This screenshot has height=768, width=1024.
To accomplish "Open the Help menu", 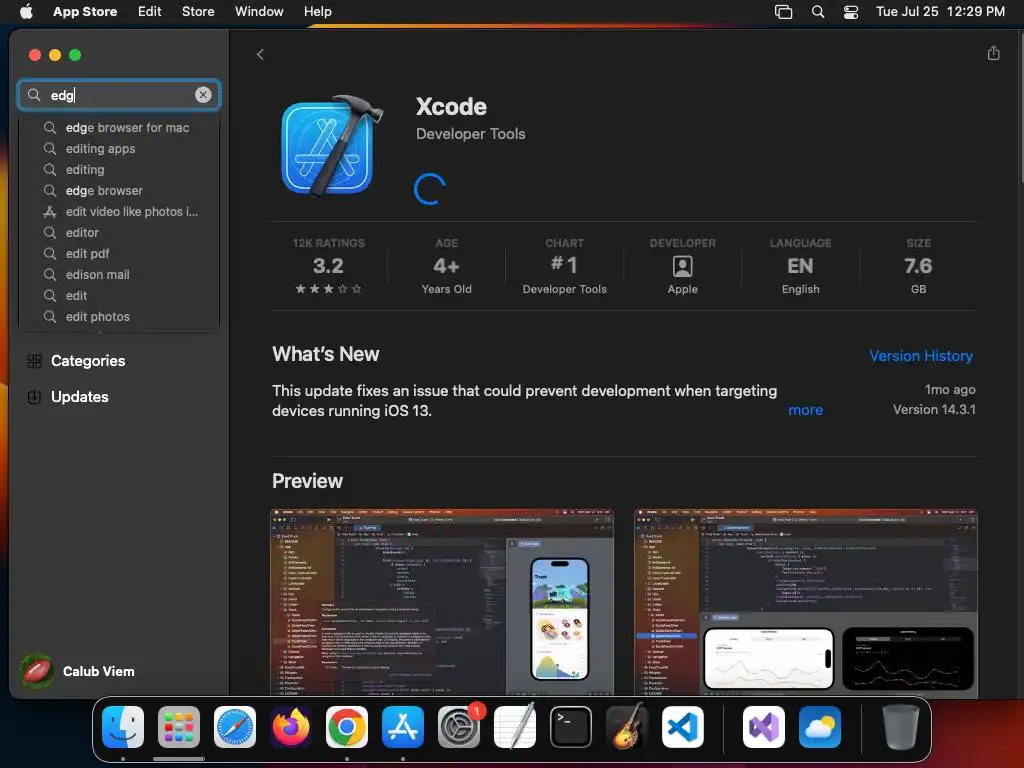I will 317,11.
